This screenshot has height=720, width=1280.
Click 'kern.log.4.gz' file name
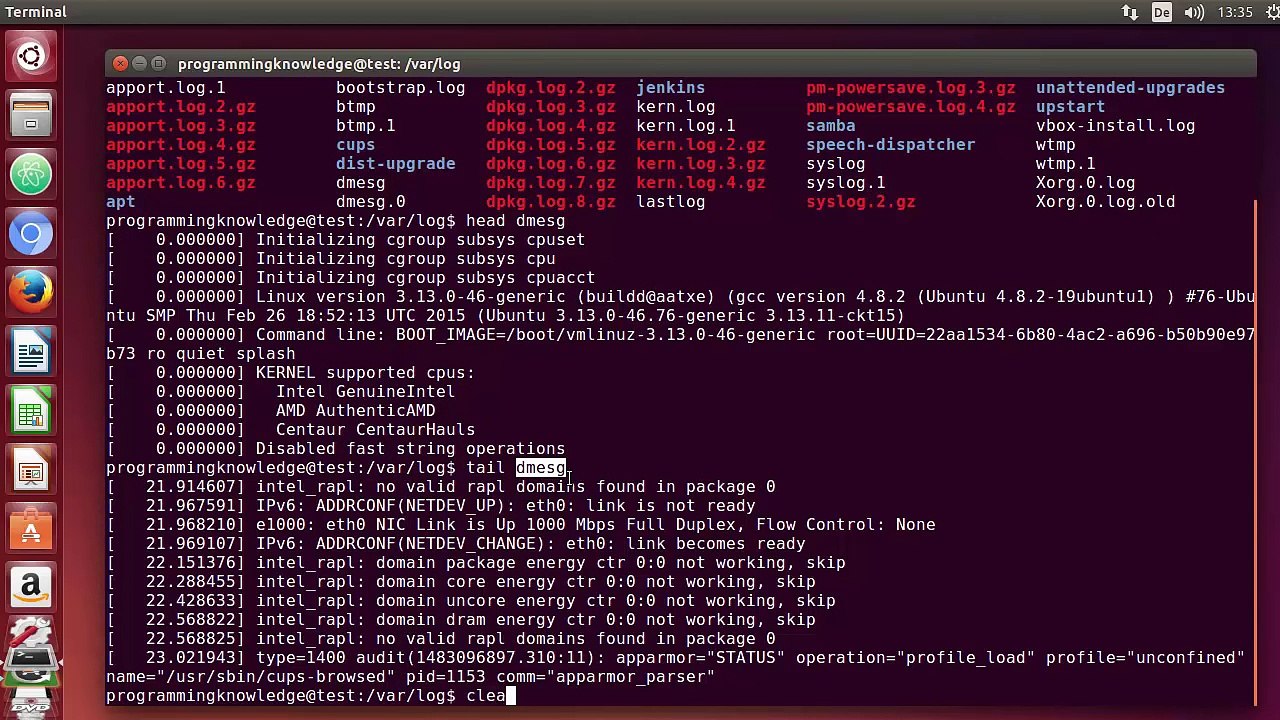[x=701, y=183]
